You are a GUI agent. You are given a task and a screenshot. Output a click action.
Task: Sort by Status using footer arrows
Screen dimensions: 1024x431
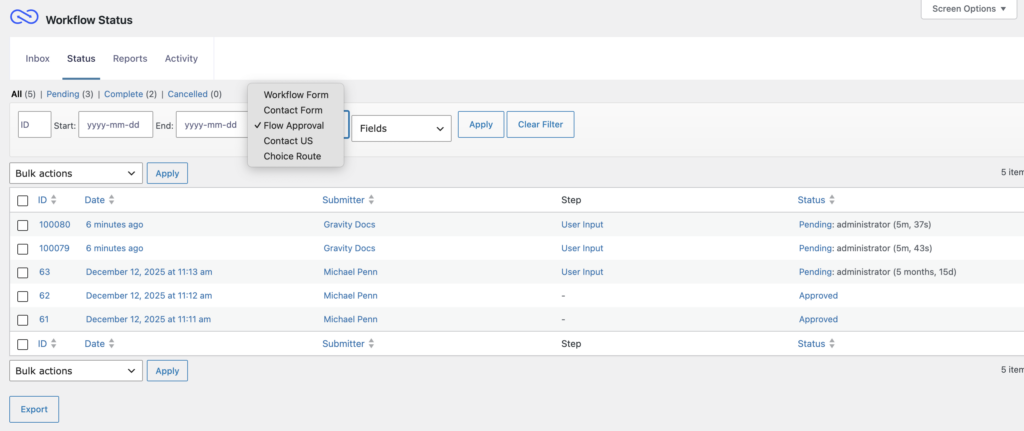(x=832, y=343)
